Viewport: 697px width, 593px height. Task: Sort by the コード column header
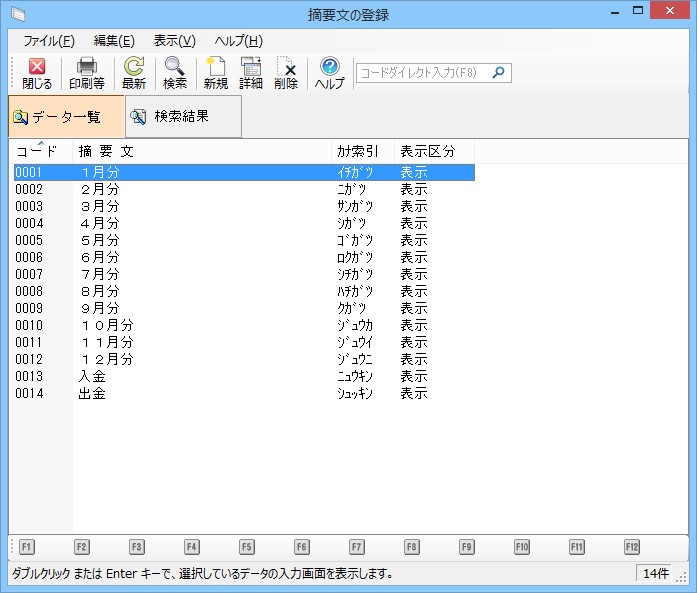[x=38, y=152]
